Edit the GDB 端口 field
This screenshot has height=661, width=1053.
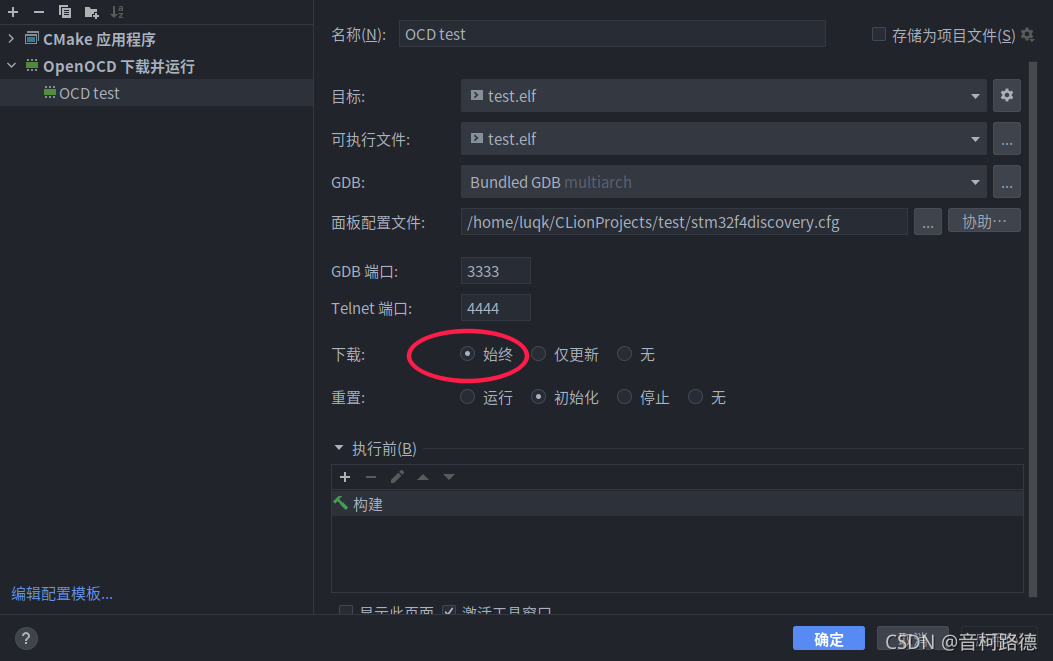pyautogui.click(x=496, y=271)
